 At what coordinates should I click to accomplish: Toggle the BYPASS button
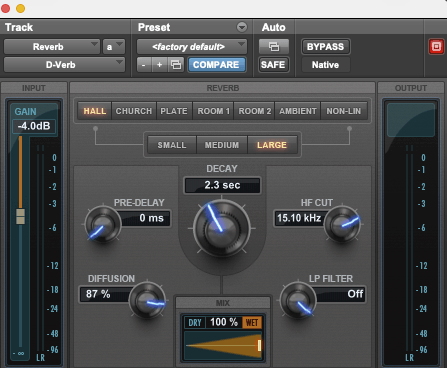click(325, 47)
